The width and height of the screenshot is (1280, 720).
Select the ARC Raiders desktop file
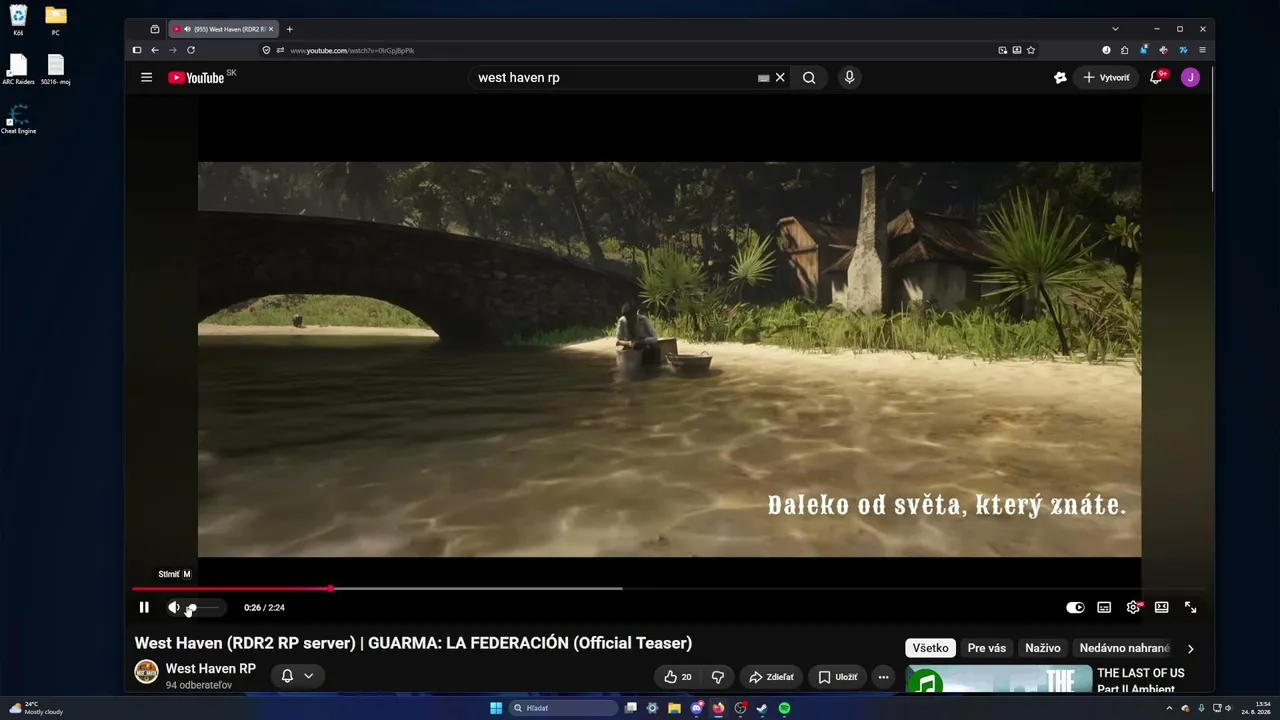(x=18, y=70)
